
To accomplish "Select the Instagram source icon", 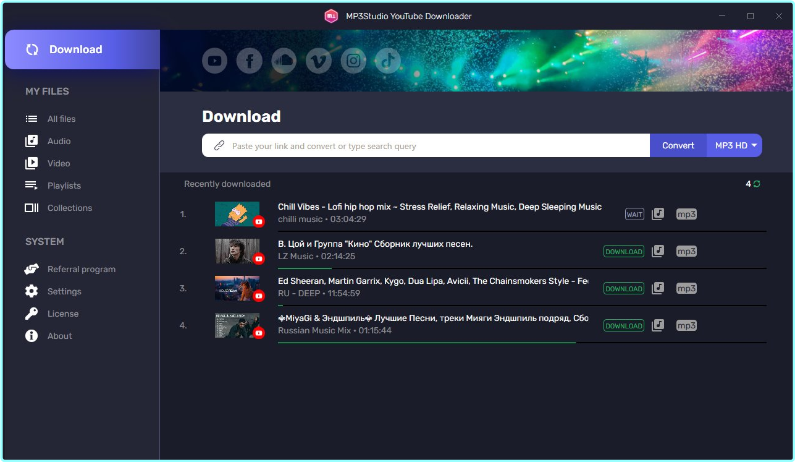I will pos(353,61).
